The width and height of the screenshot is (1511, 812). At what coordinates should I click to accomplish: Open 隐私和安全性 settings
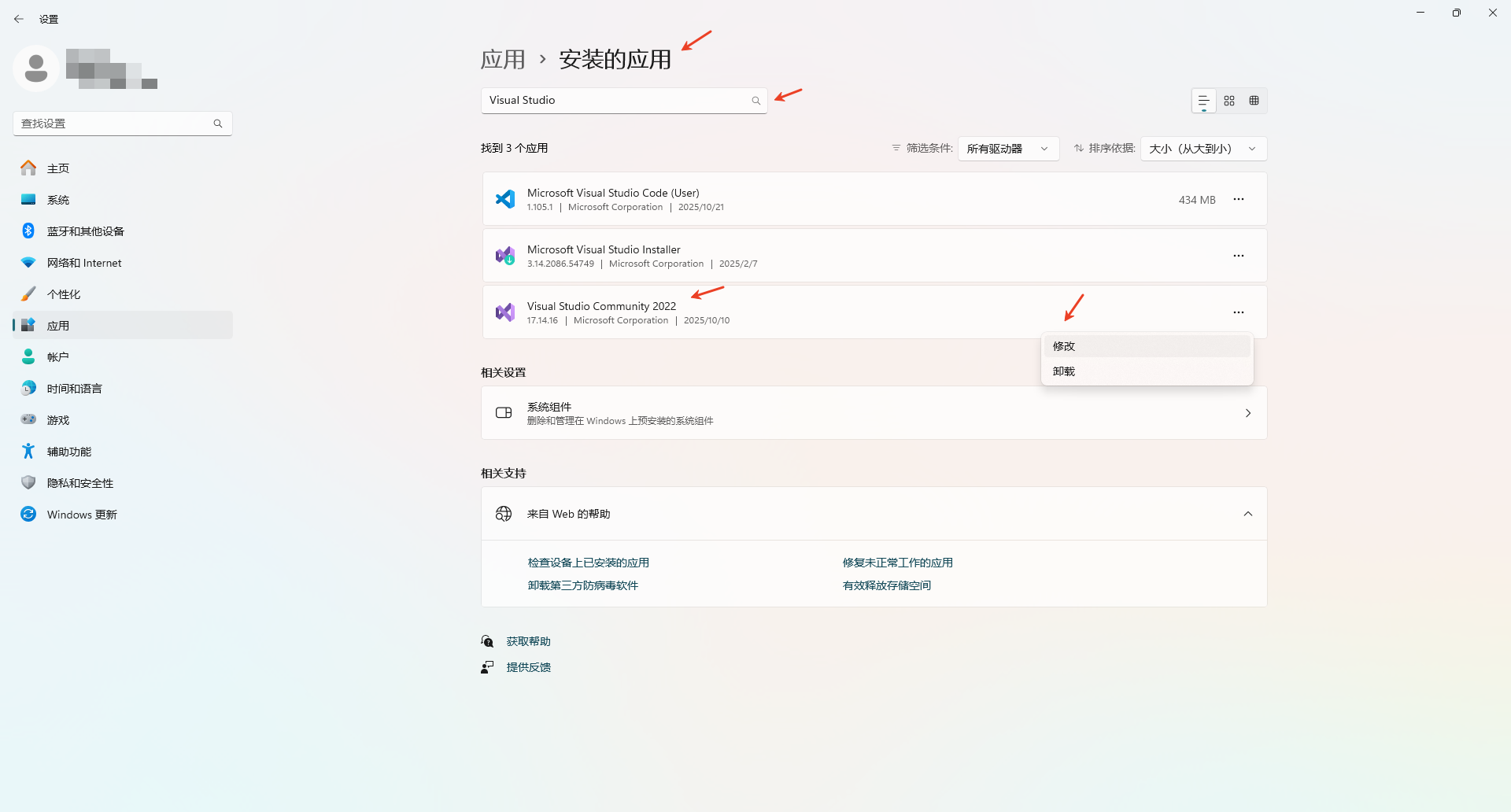point(123,483)
